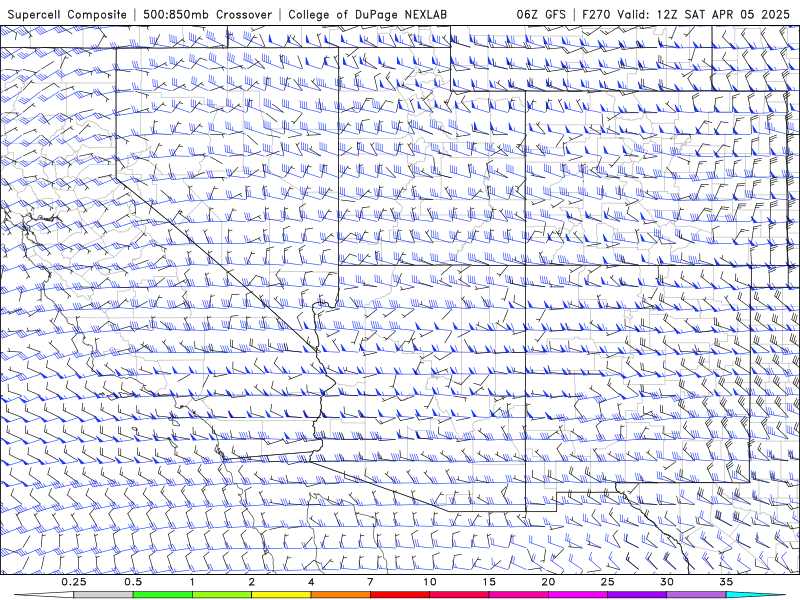Click the legend value 7
The image size is (800, 600).
370,582
